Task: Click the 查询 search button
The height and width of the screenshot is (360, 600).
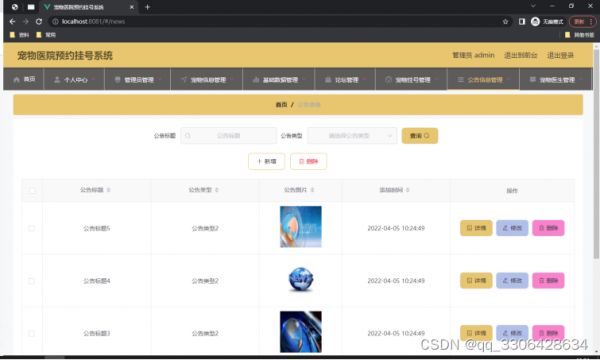Action: click(x=420, y=136)
